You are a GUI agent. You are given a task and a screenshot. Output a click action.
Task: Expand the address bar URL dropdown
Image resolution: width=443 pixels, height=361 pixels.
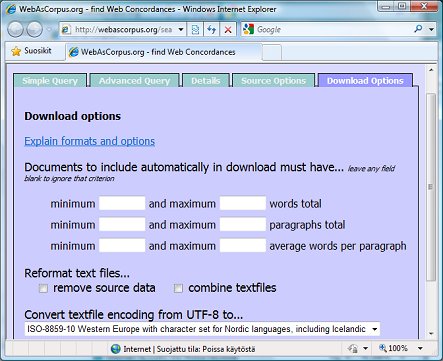181,30
